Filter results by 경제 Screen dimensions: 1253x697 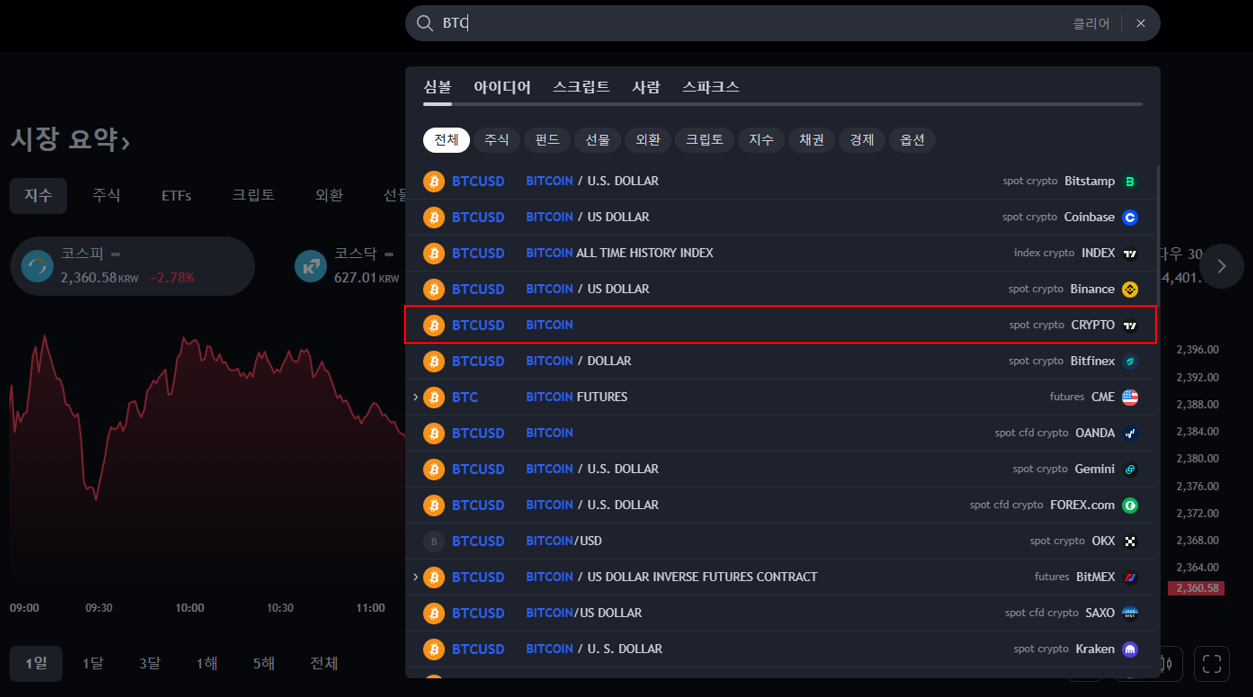click(x=862, y=140)
